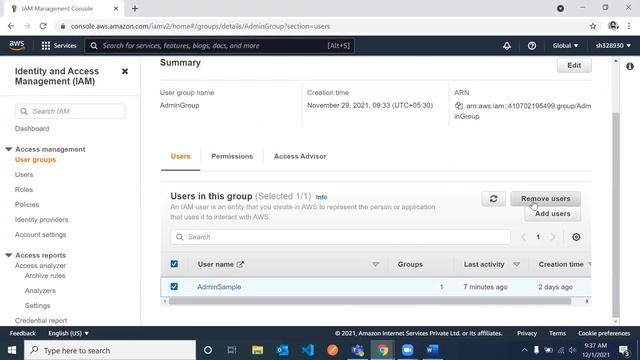
Task: Open Users in the sidebar
Action: (x=24, y=175)
